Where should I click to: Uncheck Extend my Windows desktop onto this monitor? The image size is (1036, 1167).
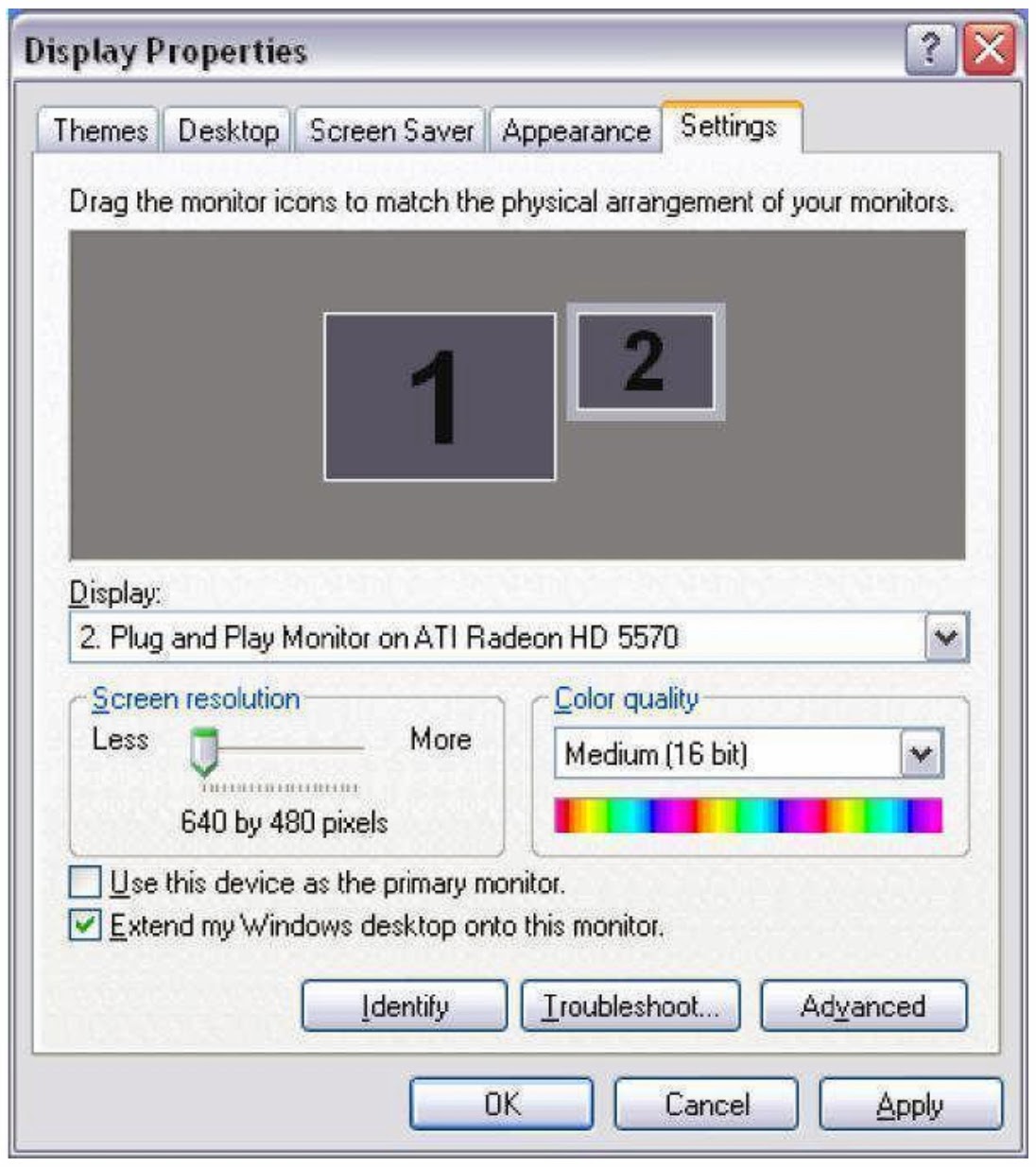(x=85, y=925)
